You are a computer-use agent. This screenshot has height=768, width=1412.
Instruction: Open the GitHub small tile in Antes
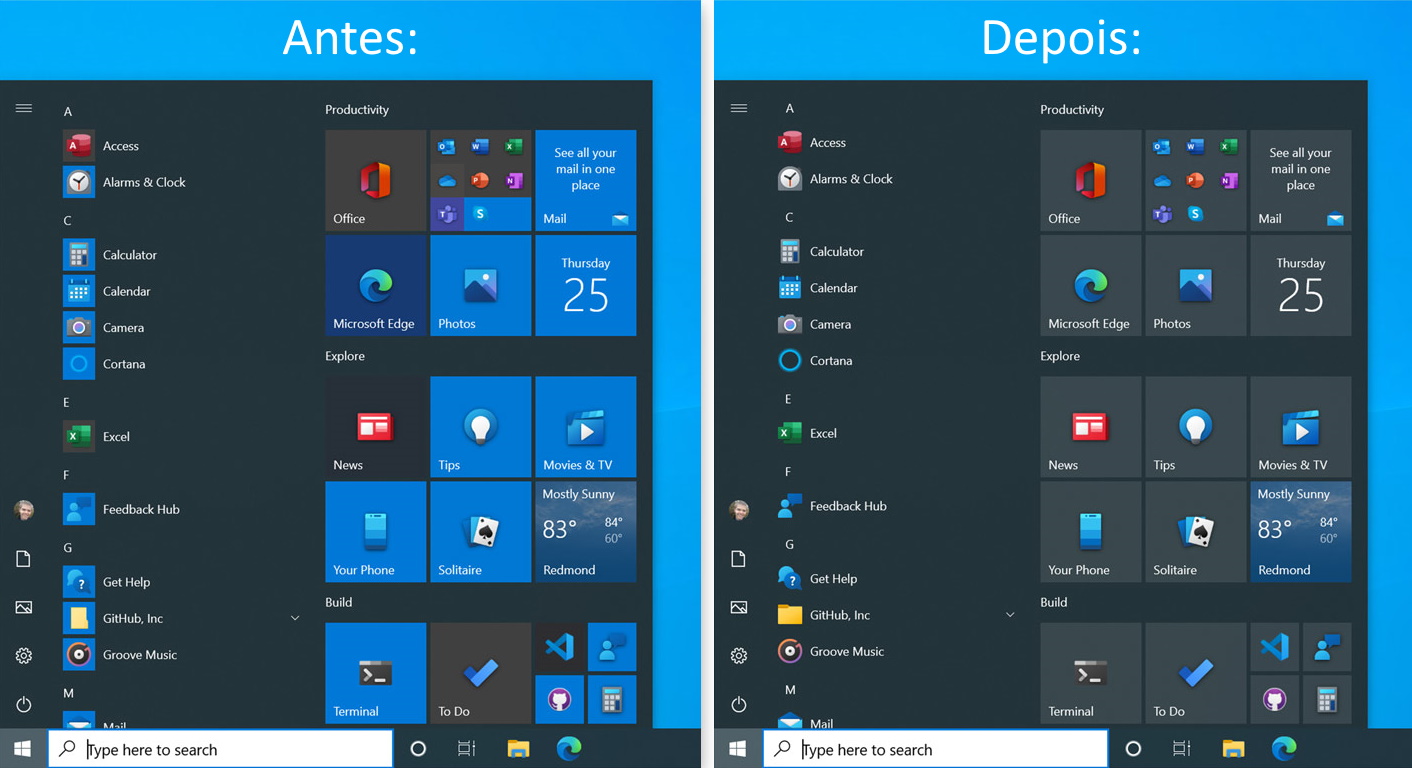(559, 699)
